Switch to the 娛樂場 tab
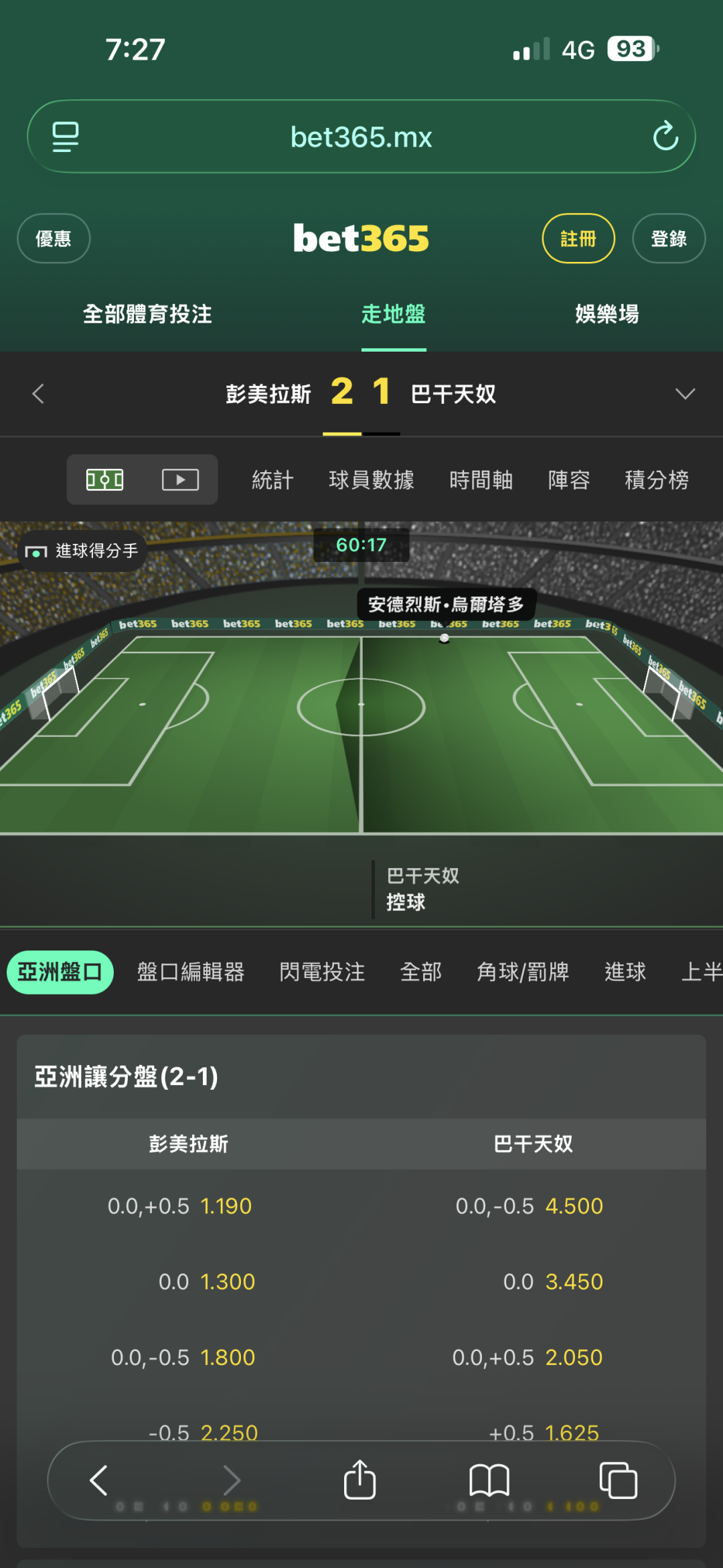This screenshot has height=1568, width=723. (x=607, y=314)
